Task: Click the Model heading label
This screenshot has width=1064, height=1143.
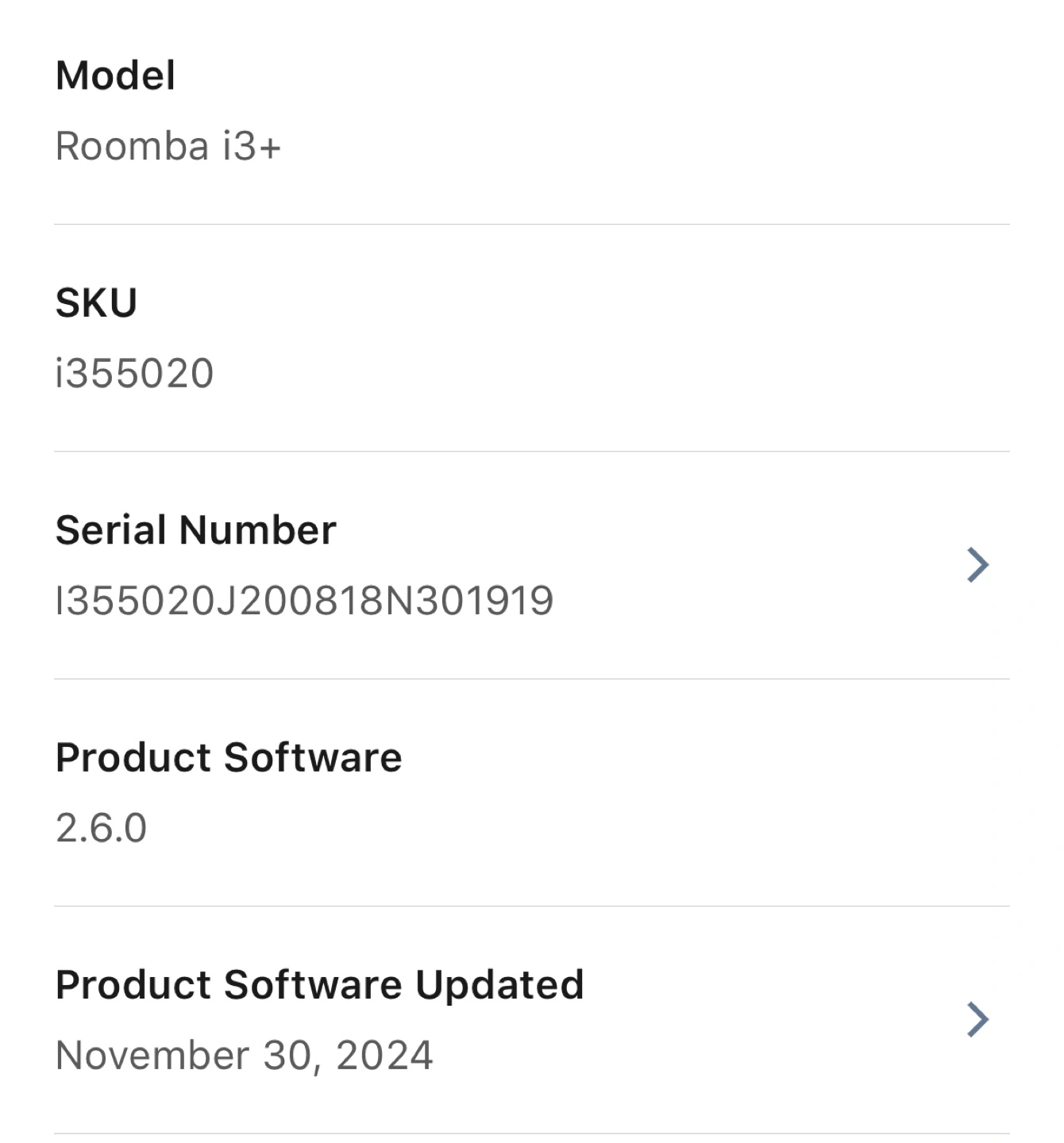Action: click(x=115, y=75)
